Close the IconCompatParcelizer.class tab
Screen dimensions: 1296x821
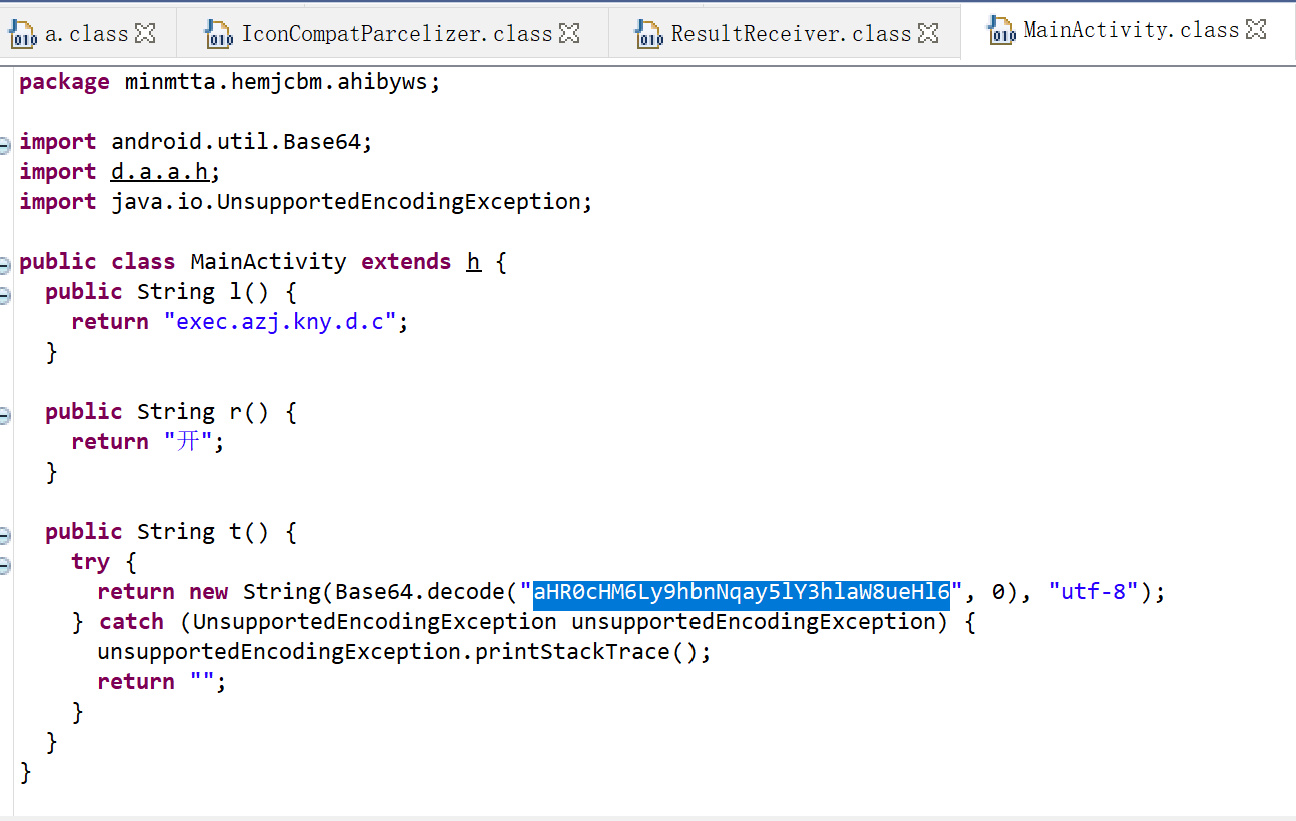(x=569, y=34)
